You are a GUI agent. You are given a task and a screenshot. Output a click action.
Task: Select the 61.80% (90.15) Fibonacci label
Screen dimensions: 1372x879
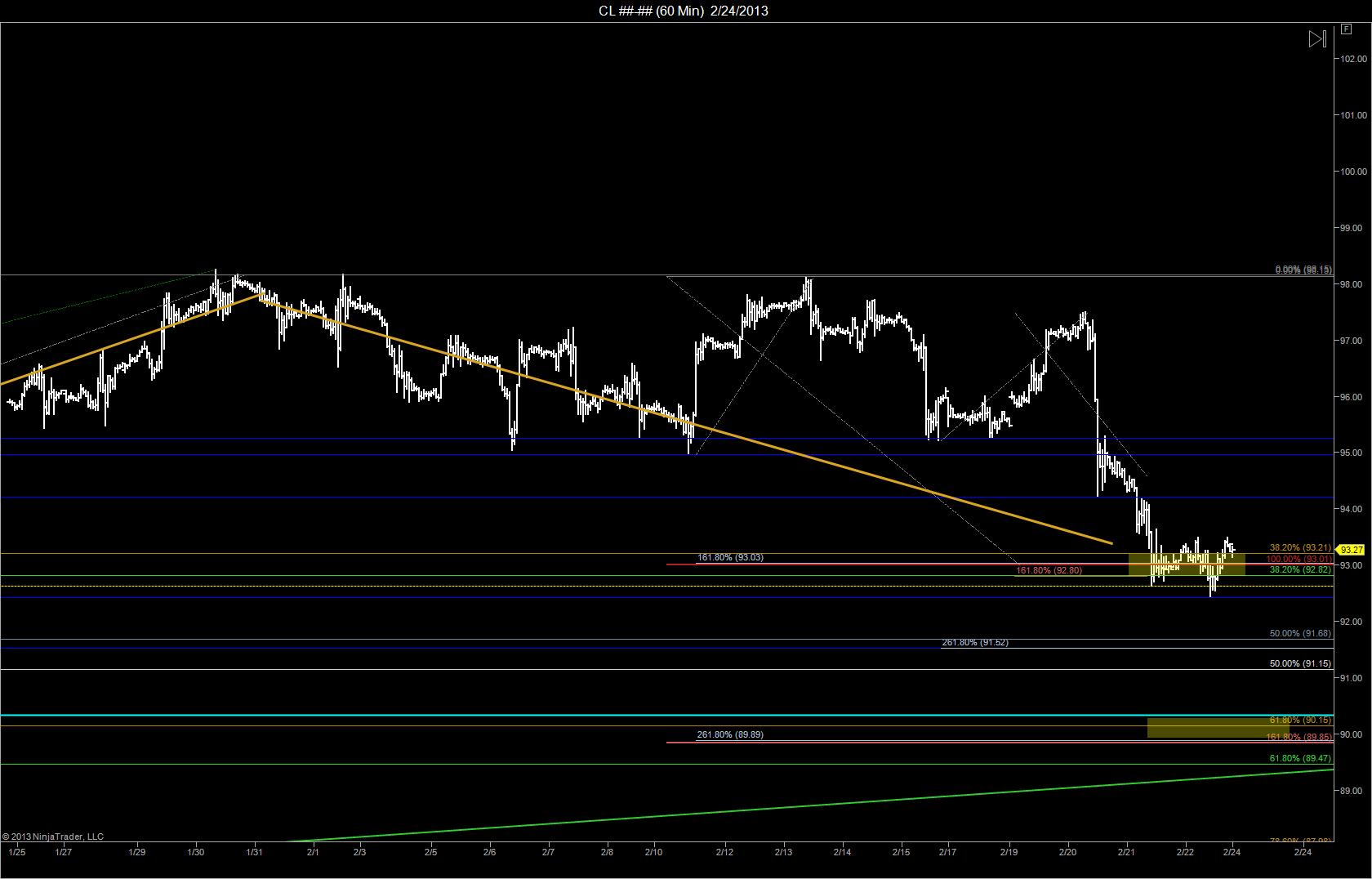[x=1300, y=721]
